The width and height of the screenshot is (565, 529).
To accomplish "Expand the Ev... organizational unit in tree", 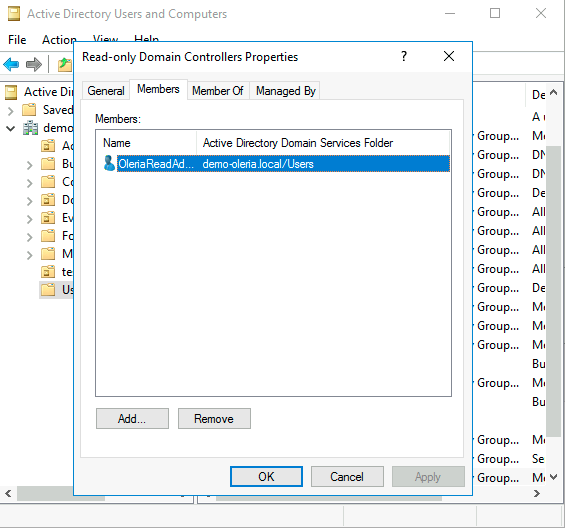I will pyautogui.click(x=30, y=219).
